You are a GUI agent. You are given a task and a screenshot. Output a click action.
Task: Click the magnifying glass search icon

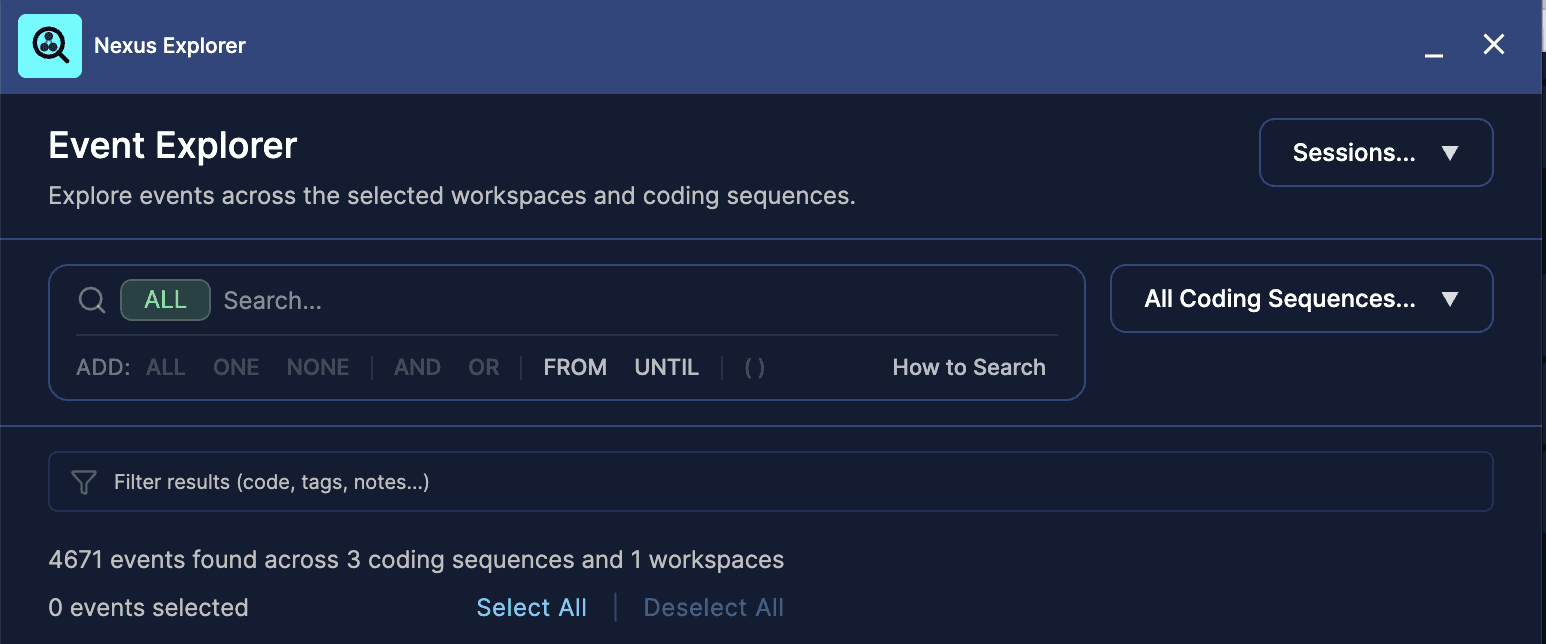point(92,300)
